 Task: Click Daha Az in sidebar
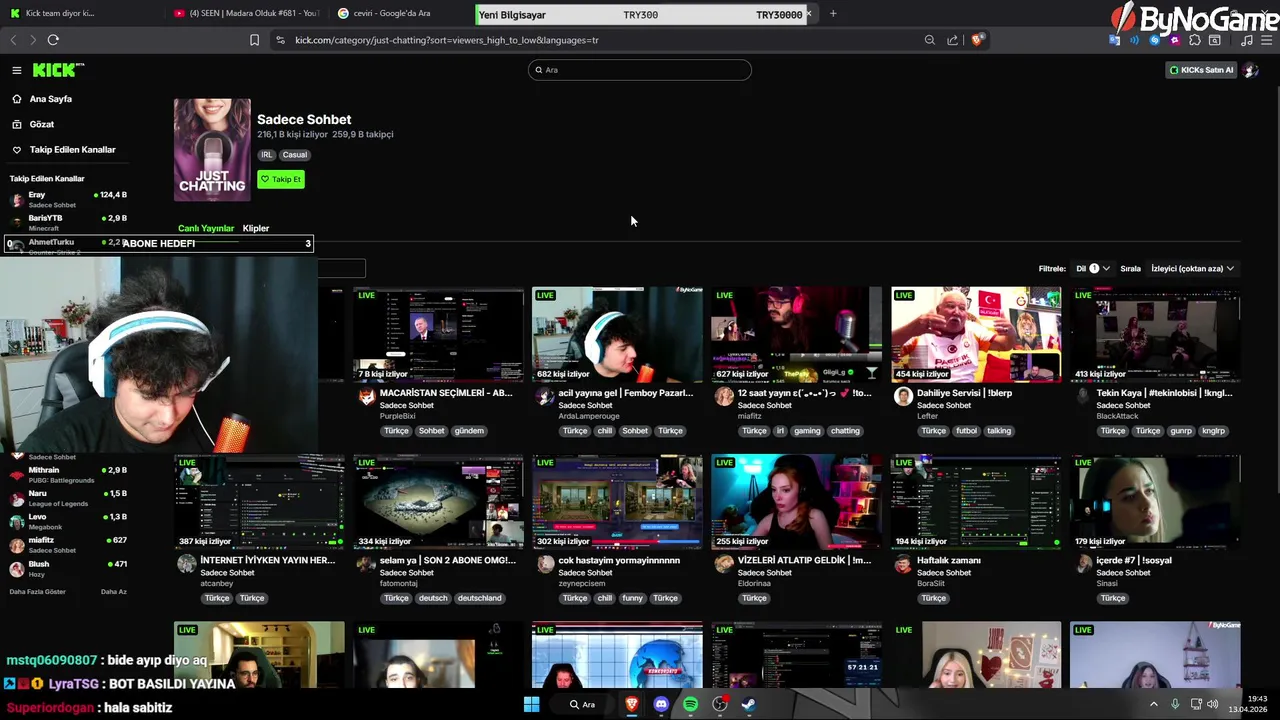(x=114, y=591)
